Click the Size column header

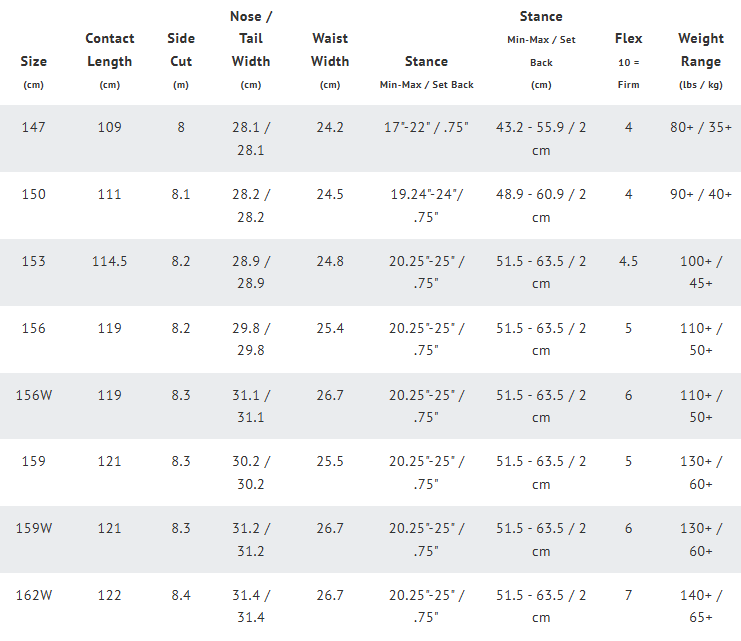(34, 72)
